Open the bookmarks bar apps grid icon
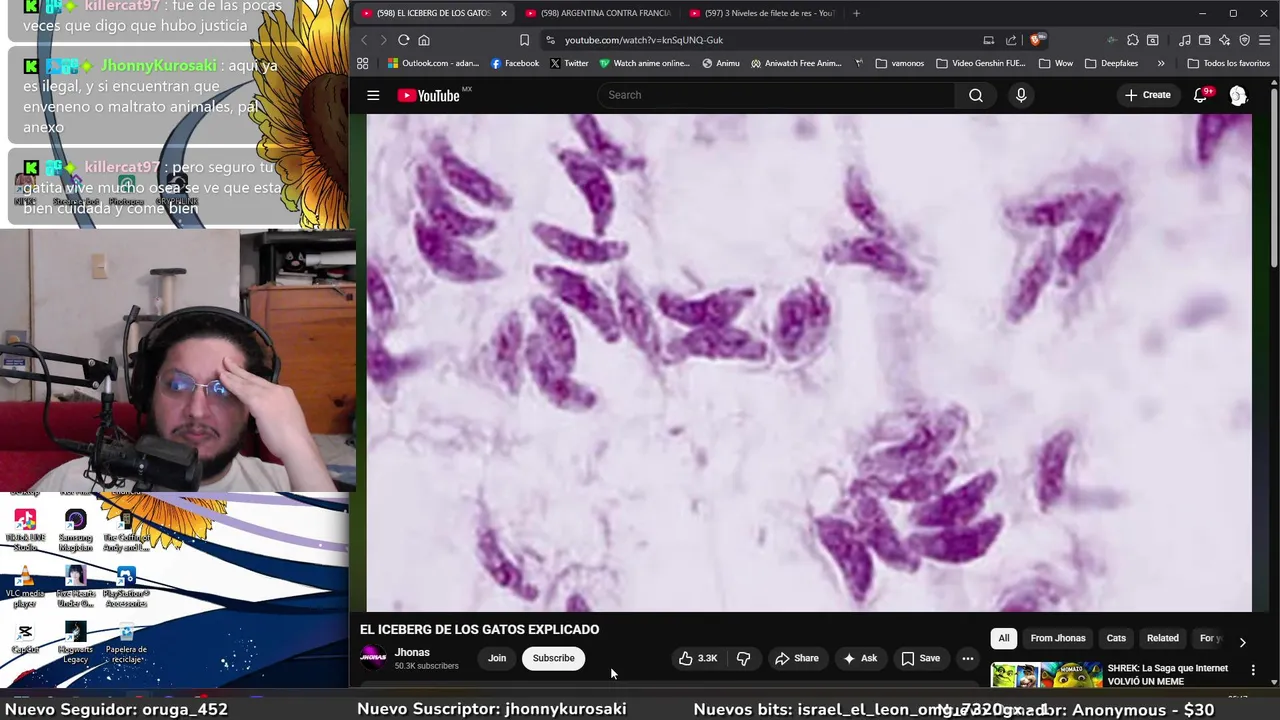 [362, 63]
